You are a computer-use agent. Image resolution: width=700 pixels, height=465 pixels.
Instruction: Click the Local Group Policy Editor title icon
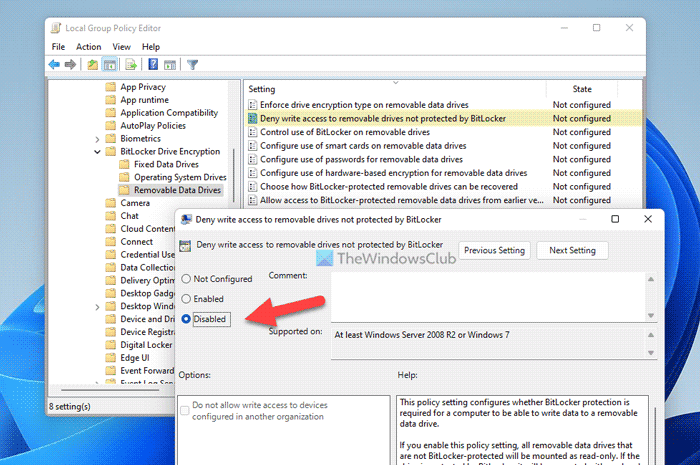(56, 28)
